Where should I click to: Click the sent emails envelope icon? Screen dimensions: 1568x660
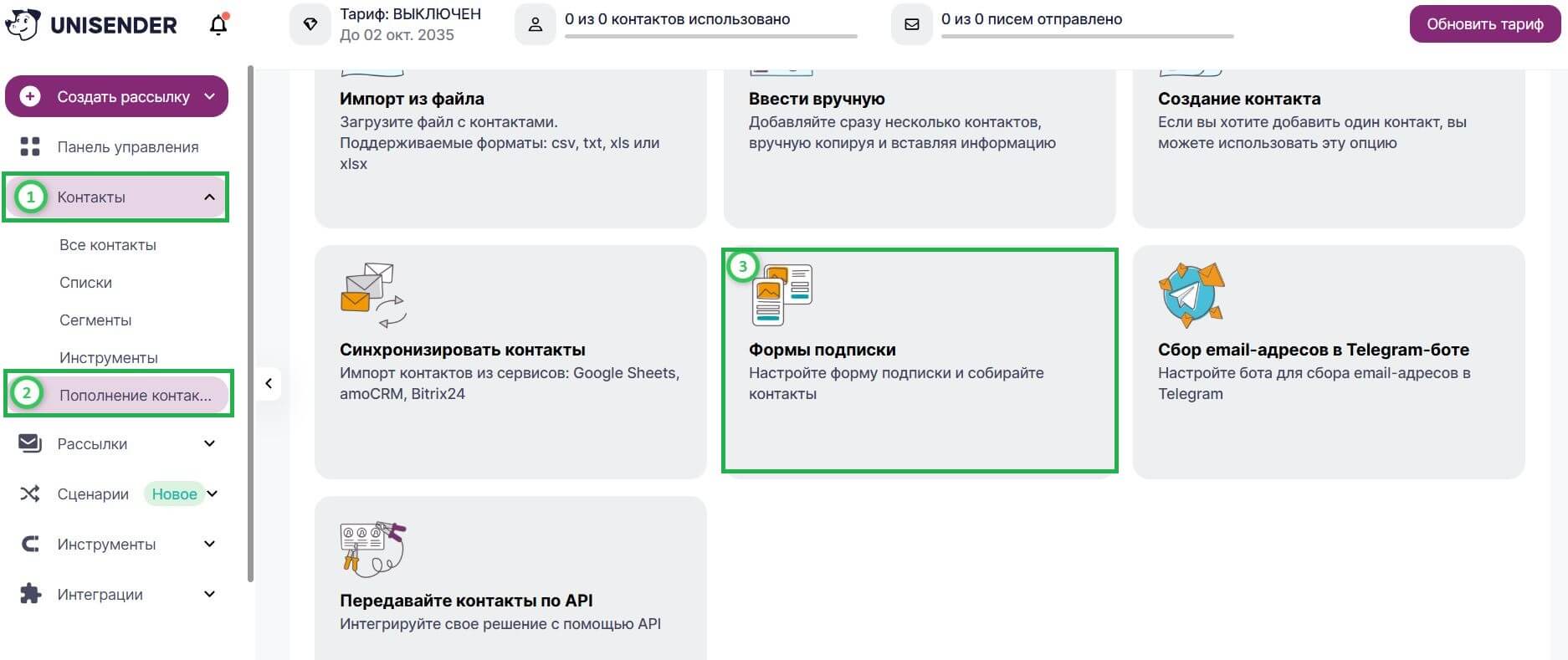pyautogui.click(x=912, y=24)
